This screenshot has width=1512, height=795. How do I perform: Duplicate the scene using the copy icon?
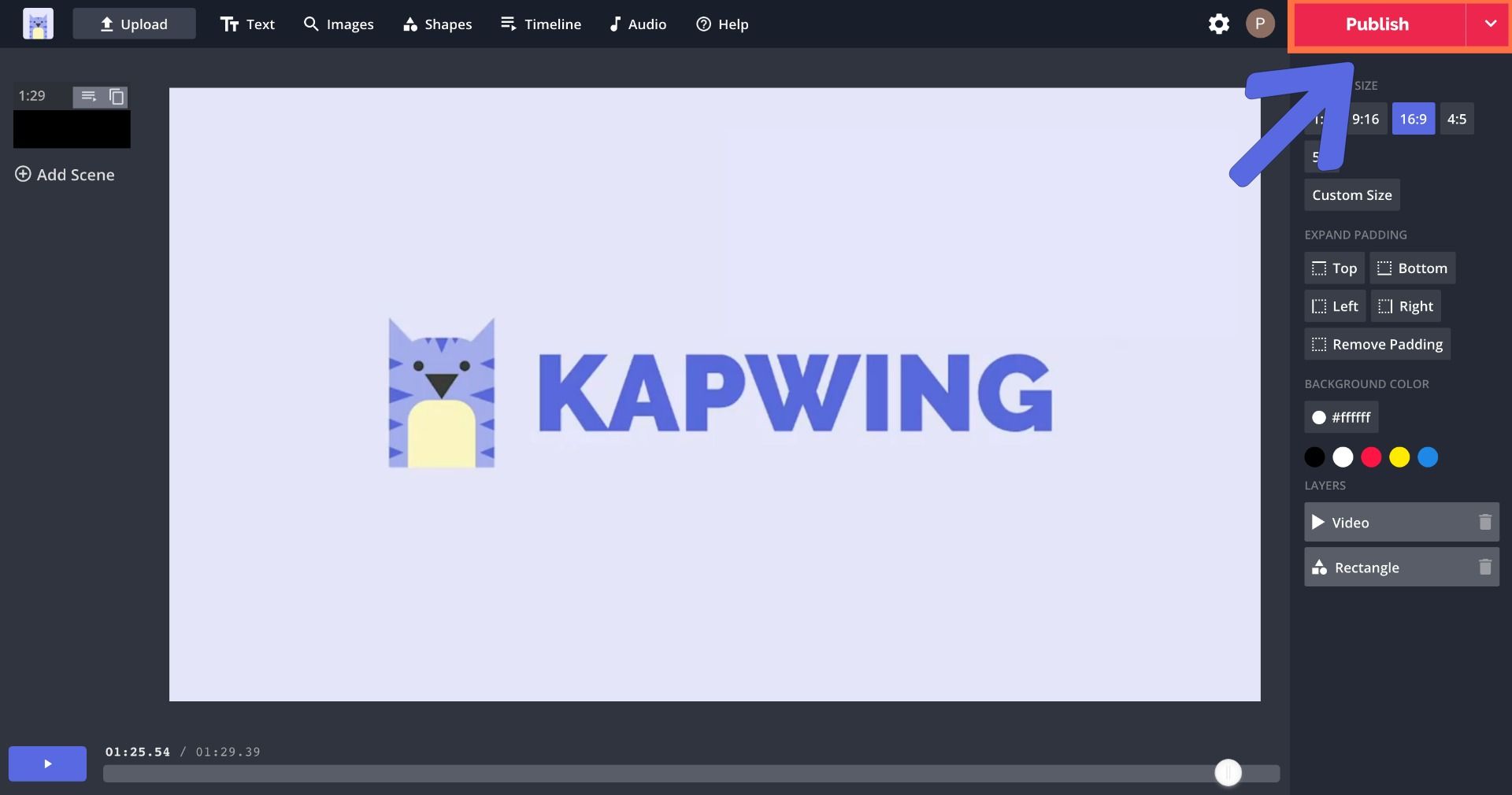117,96
